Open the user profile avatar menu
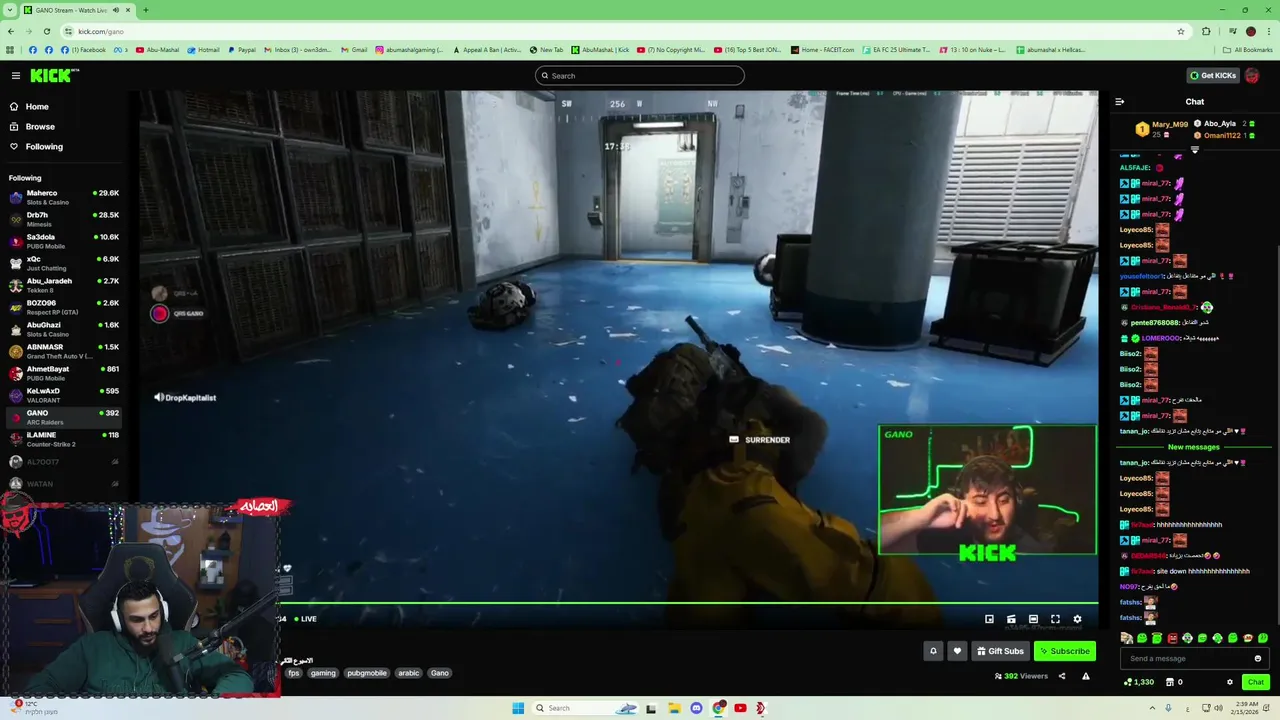Viewport: 1280px width, 720px height. pyautogui.click(x=1252, y=76)
